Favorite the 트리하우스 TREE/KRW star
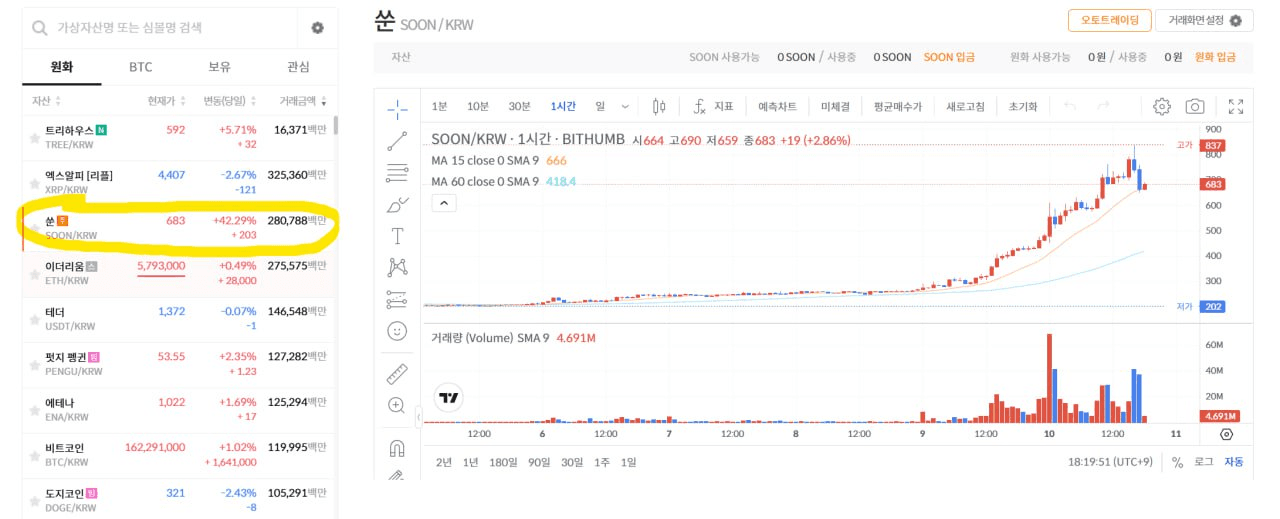This screenshot has width=1280, height=519. 35,138
